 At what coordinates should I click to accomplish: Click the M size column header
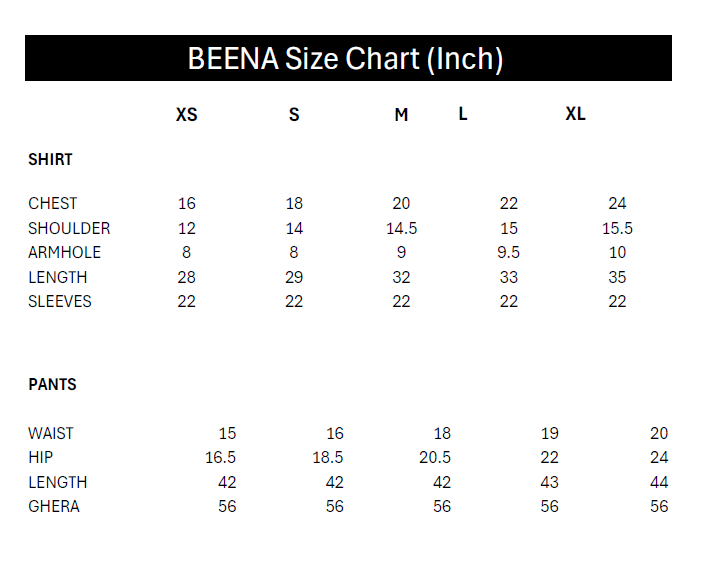point(401,115)
